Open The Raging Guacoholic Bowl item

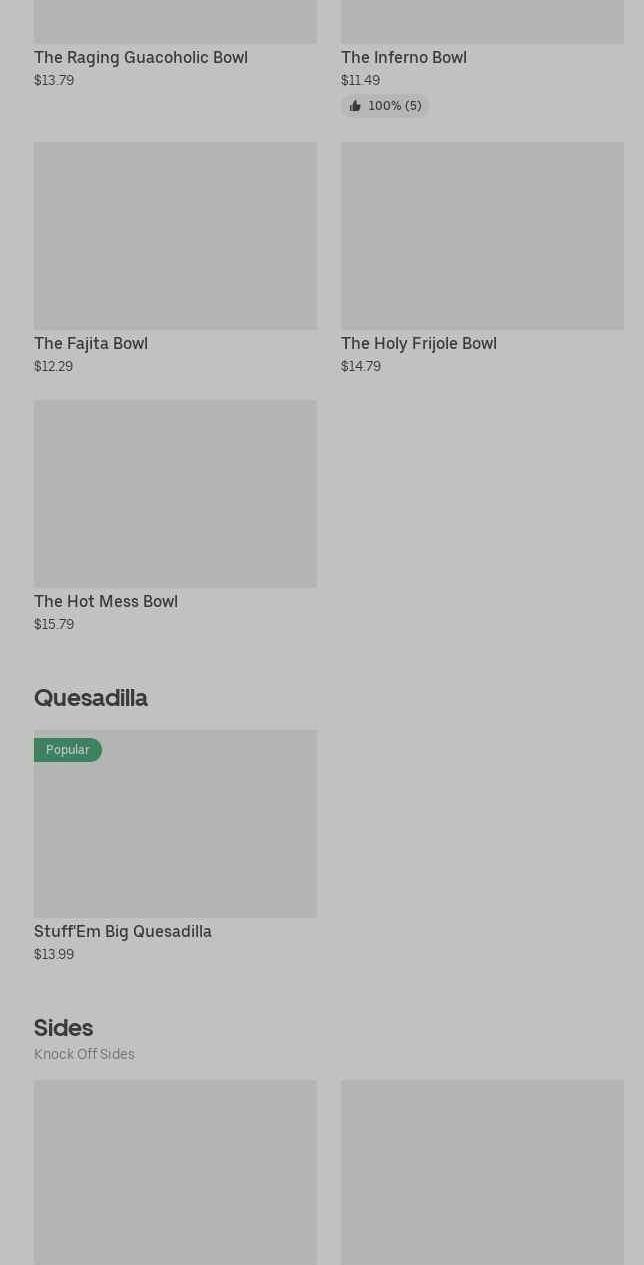pos(141,58)
